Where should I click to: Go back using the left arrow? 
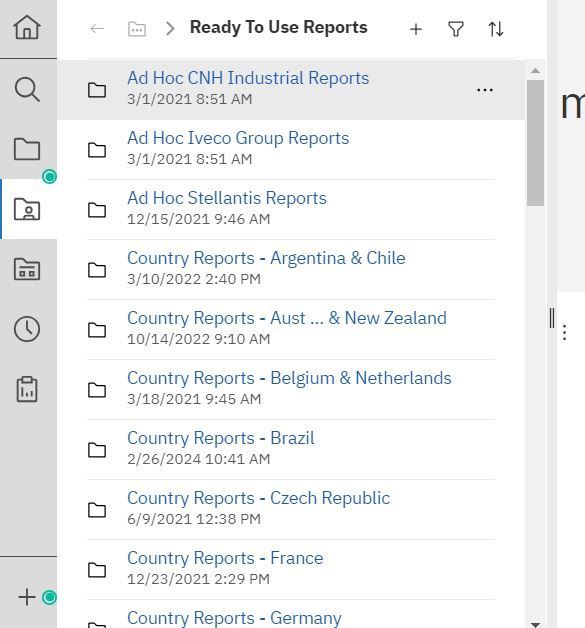[97, 29]
